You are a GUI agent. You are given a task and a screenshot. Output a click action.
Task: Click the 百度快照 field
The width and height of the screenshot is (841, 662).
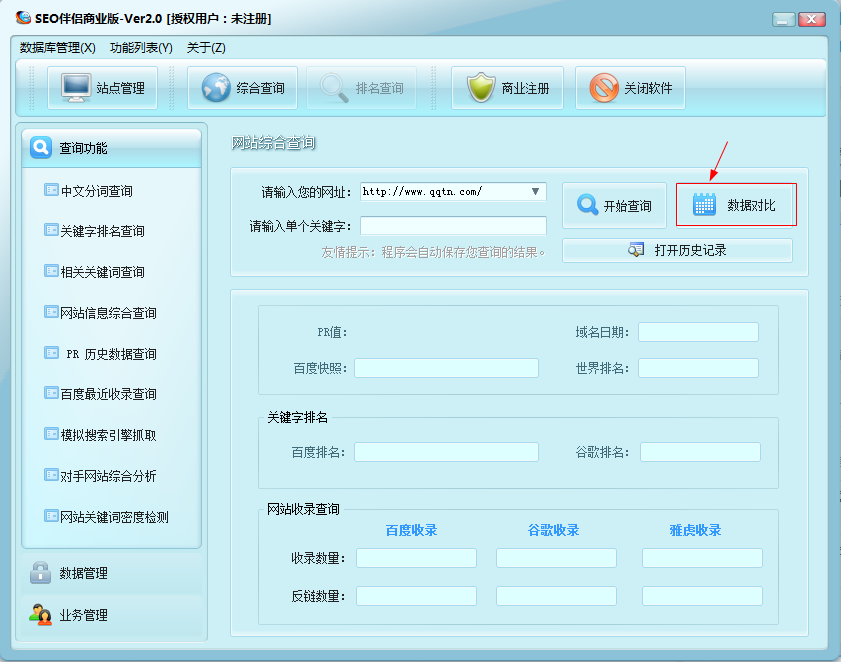(446, 368)
